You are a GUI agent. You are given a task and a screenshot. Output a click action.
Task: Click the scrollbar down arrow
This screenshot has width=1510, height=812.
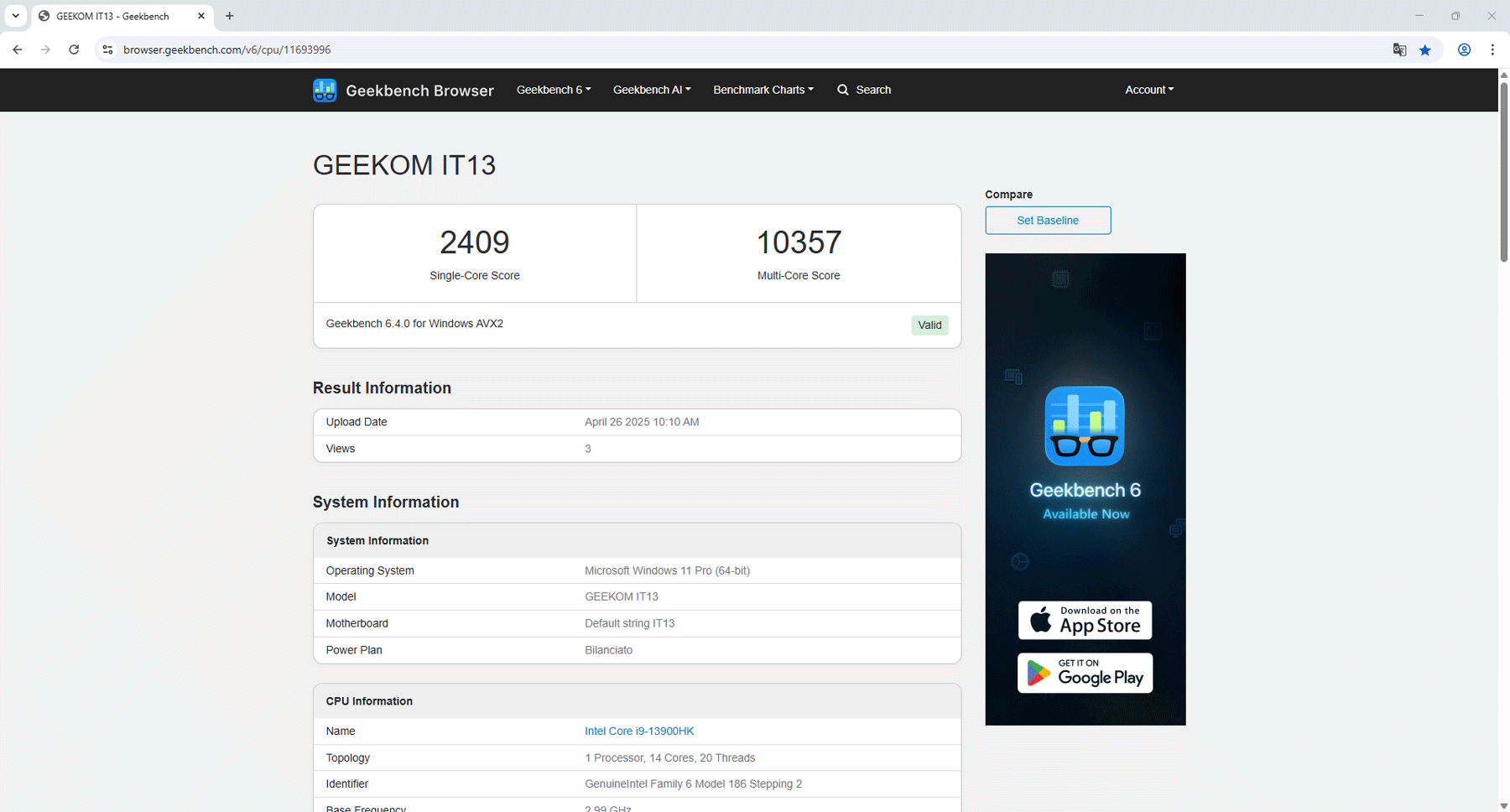[1503, 806]
